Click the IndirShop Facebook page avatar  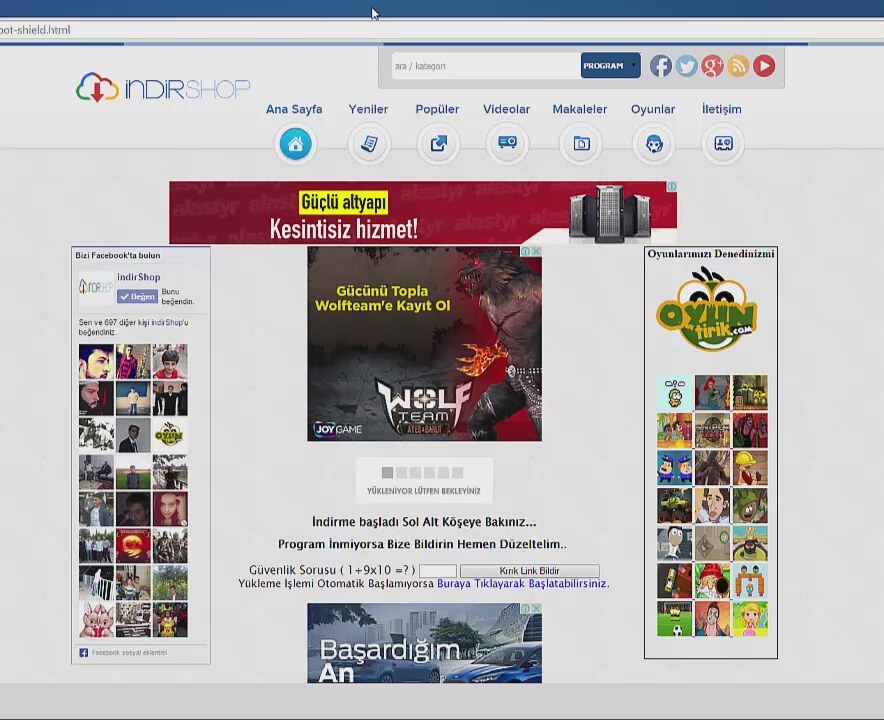click(96, 288)
